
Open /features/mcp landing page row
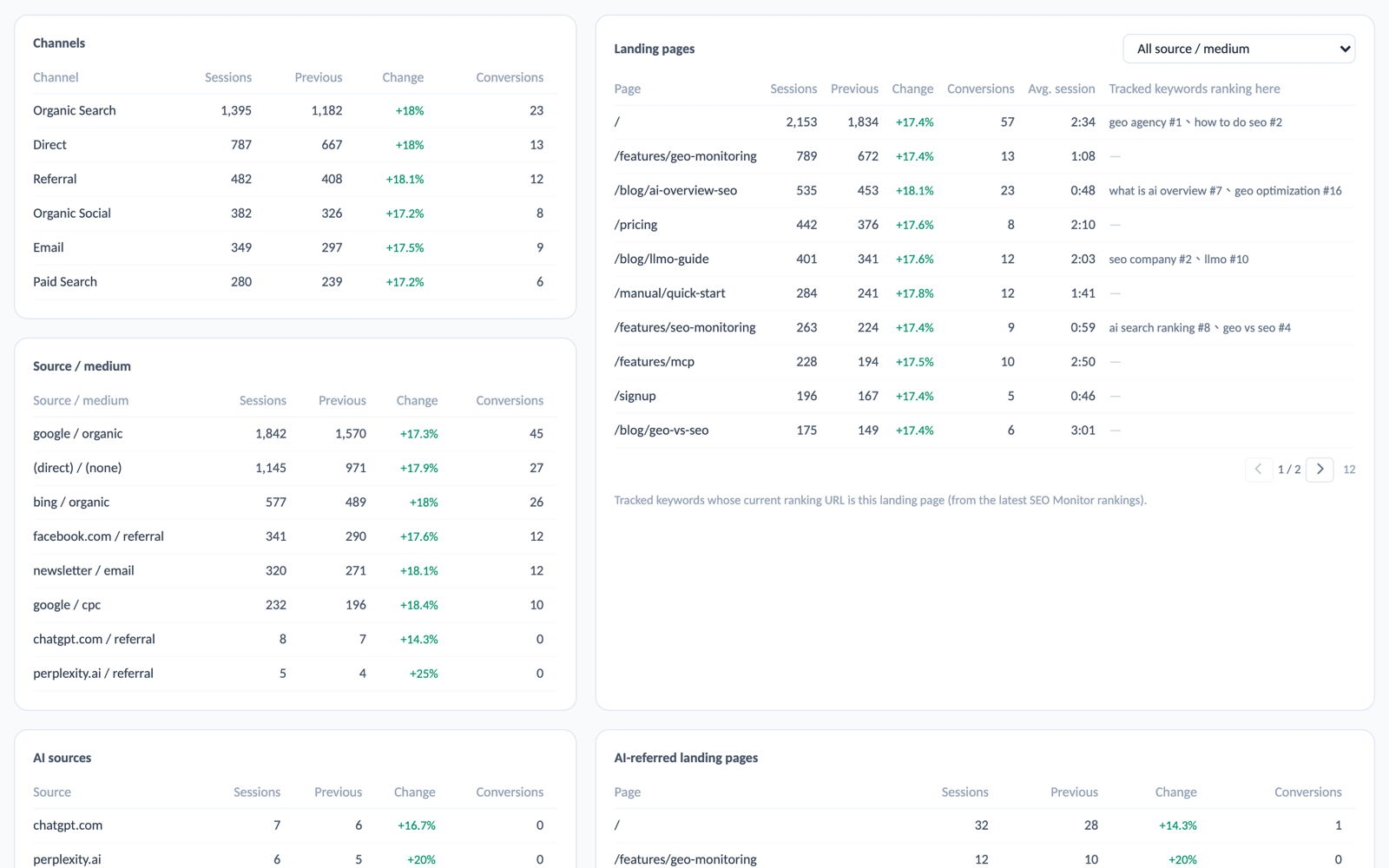pyautogui.click(x=984, y=362)
